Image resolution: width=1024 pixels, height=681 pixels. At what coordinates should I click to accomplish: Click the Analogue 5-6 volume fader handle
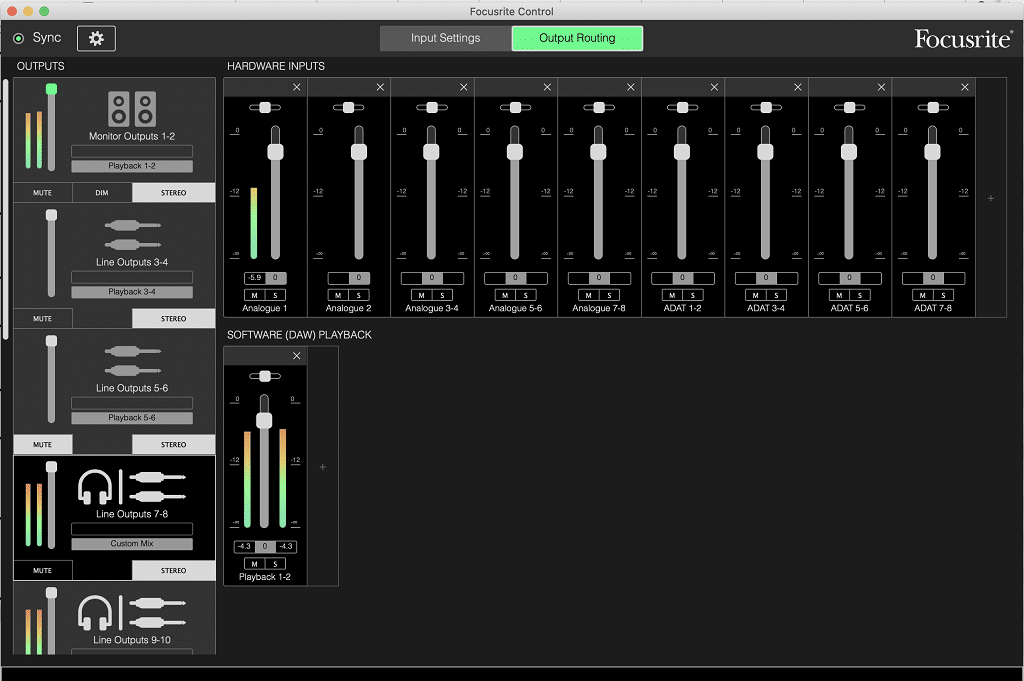(515, 152)
